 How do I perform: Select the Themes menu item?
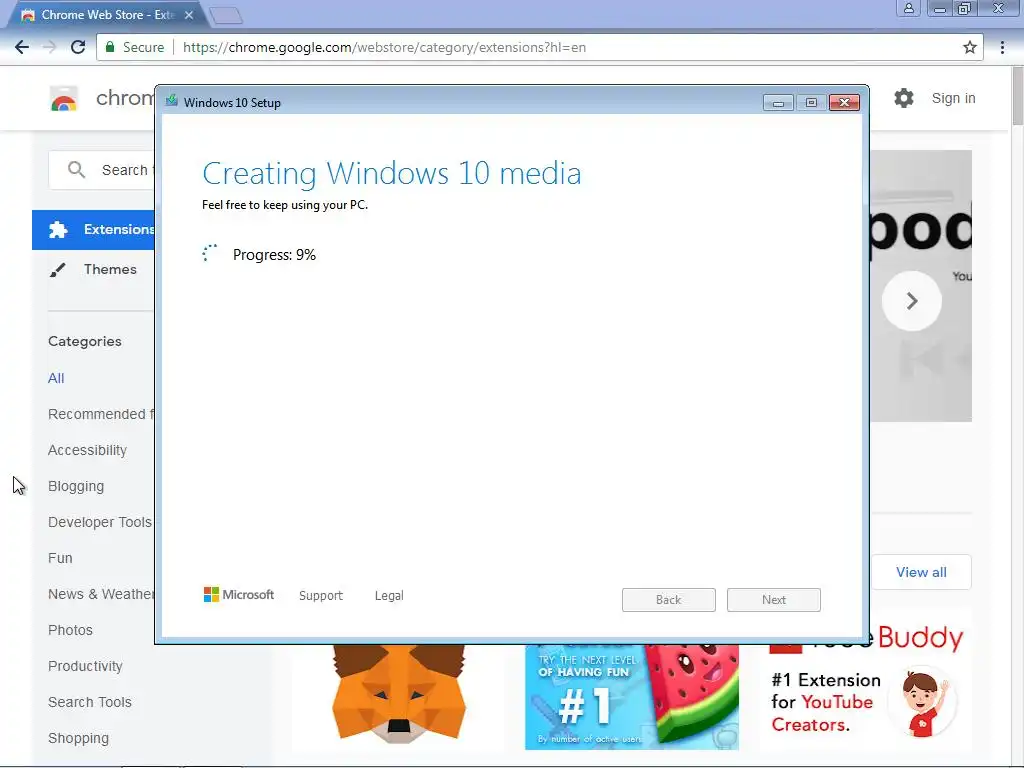click(x=93, y=269)
